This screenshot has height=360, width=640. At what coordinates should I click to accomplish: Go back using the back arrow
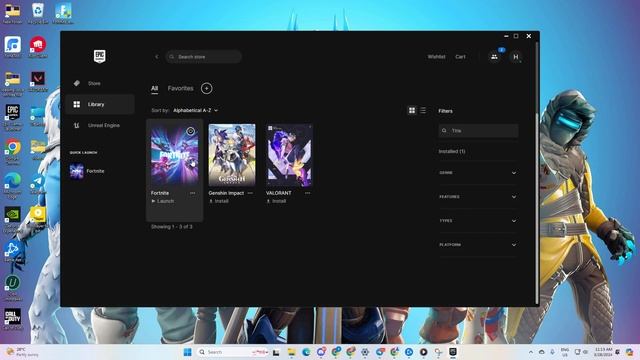[157, 57]
